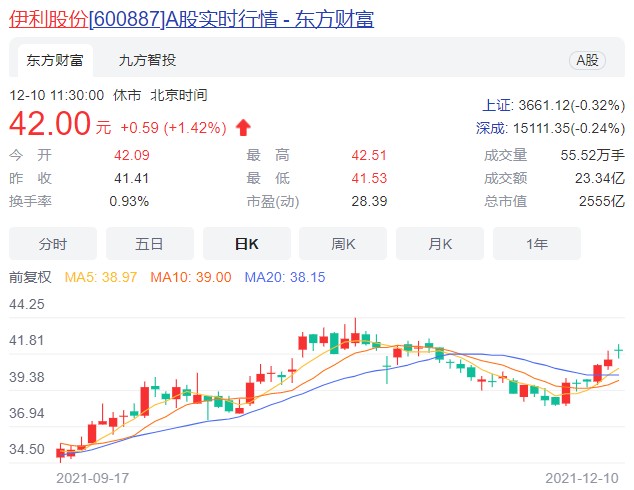Click the first candlestick above 2021-09-17
This screenshot has width=634, height=490.
[60, 453]
